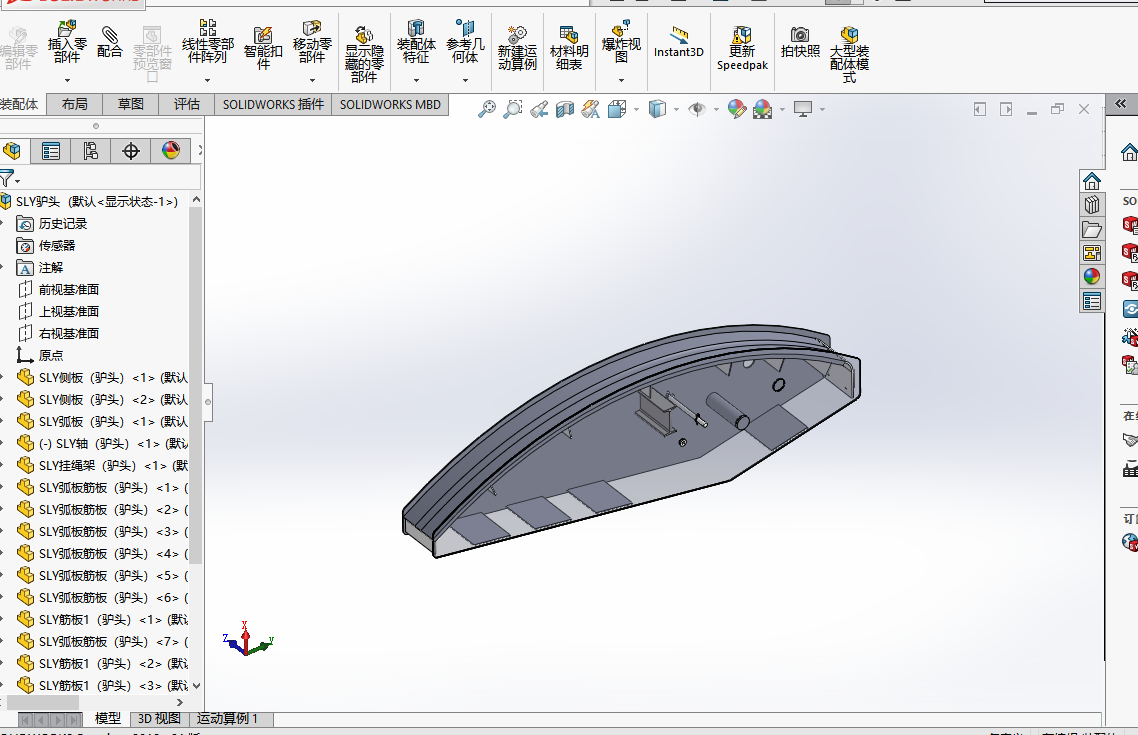The height and width of the screenshot is (735, 1138).
Task: Open DisplayManager color ball tab
Action: (x=171, y=151)
